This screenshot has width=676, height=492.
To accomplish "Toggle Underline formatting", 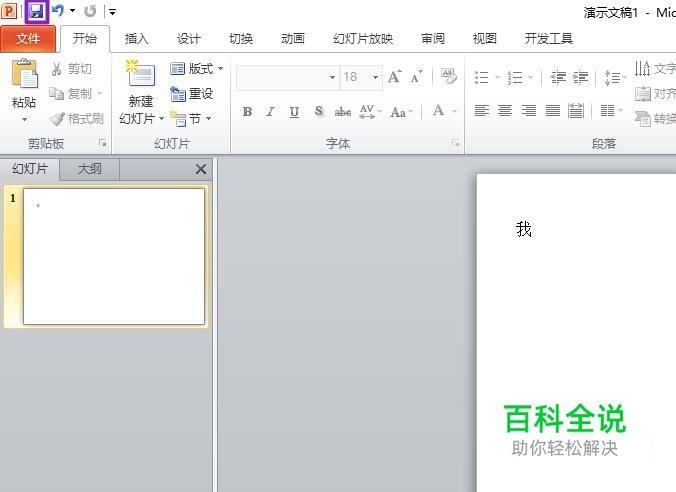I will pyautogui.click(x=294, y=112).
